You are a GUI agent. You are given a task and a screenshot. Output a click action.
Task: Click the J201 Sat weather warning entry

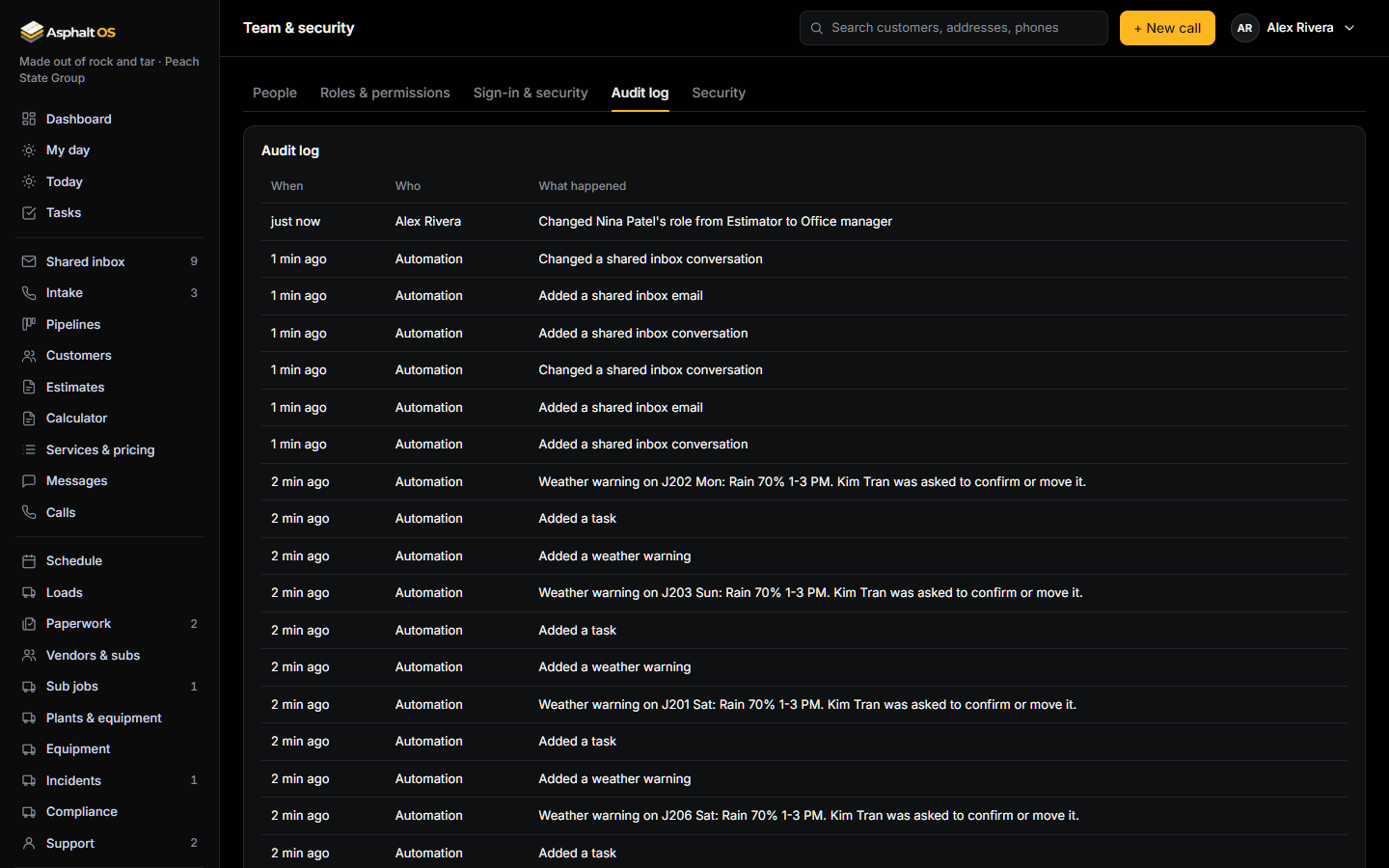[804, 704]
